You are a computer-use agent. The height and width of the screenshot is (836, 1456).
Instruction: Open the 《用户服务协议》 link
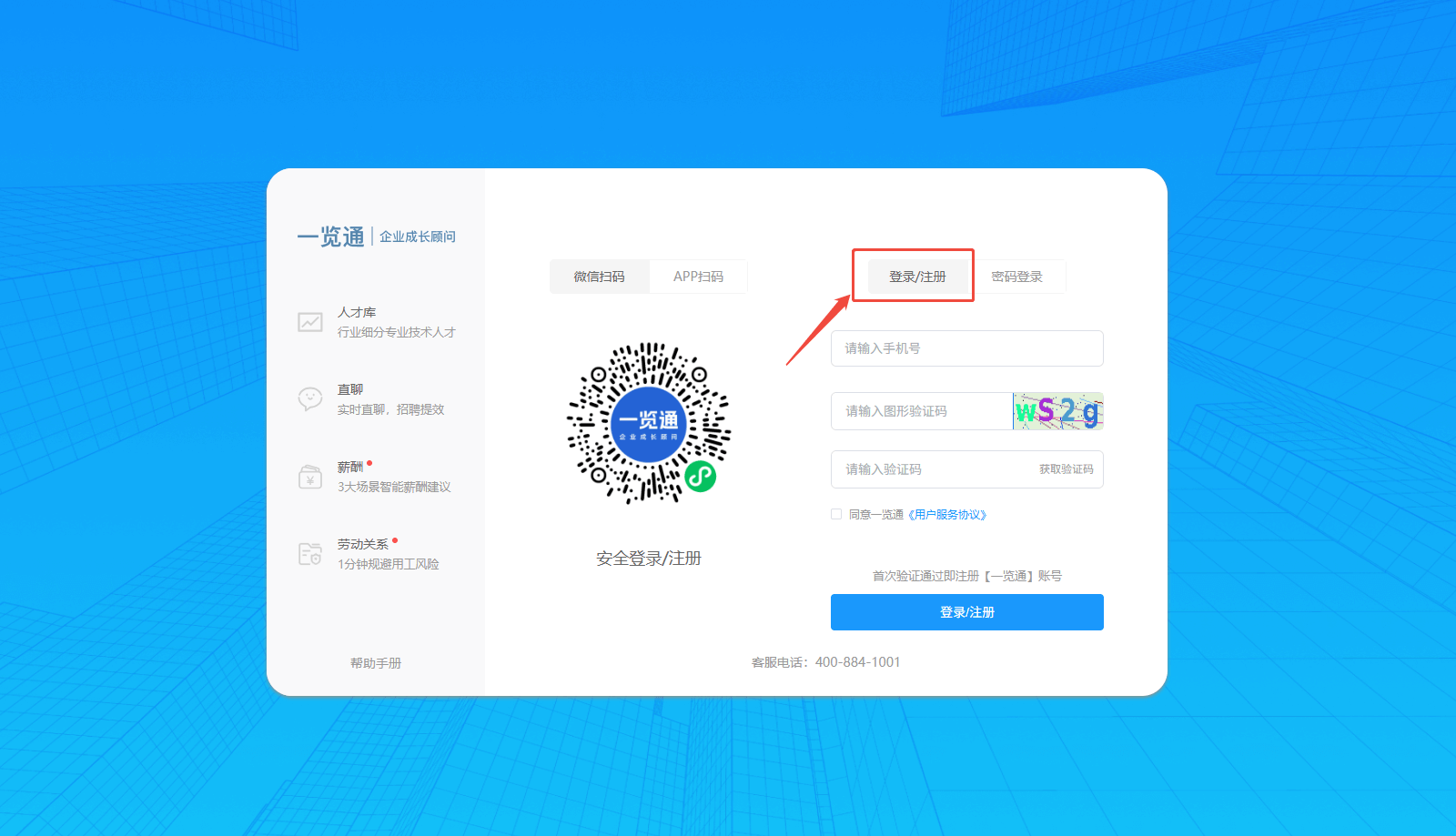click(947, 515)
